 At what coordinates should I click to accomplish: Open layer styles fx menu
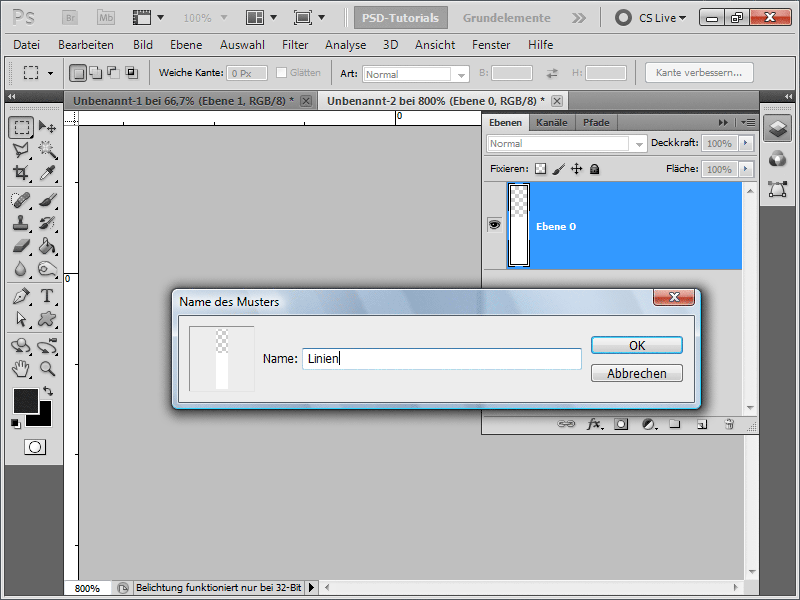(594, 424)
